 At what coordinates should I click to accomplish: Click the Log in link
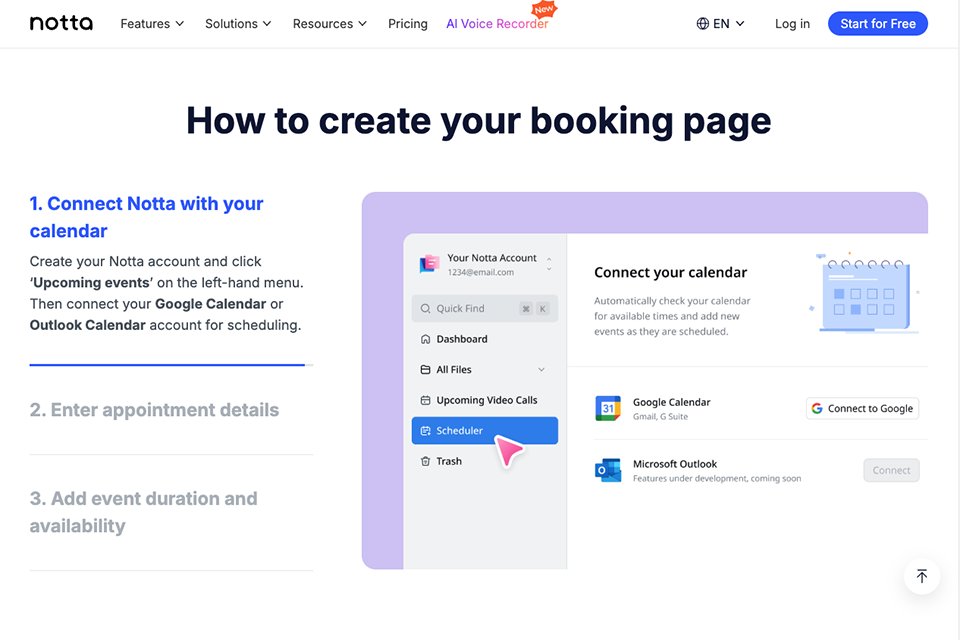792,24
